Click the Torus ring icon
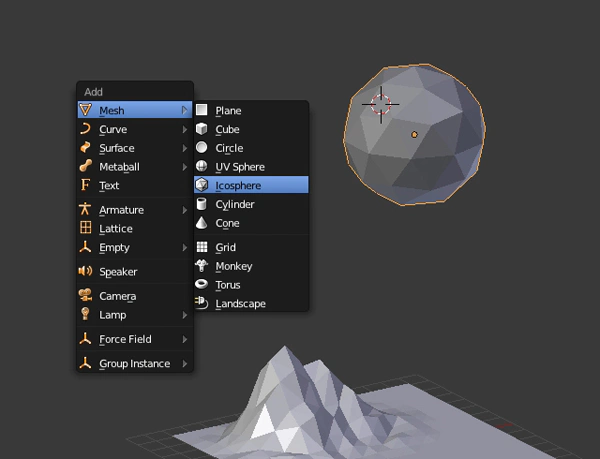This screenshot has height=459, width=600. click(x=202, y=285)
